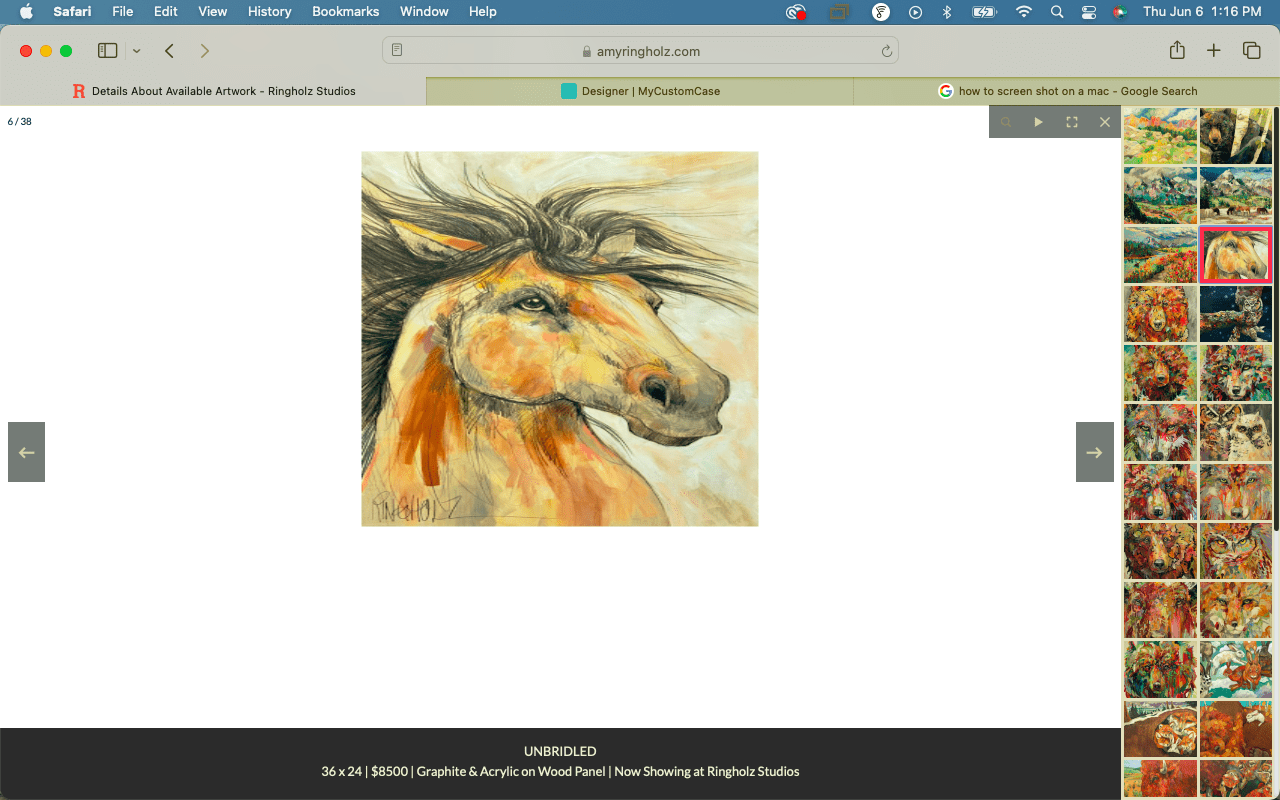This screenshot has height=800, width=1280.
Task: Click the thumbnail strip scrollbar
Action: (x=1276, y=320)
